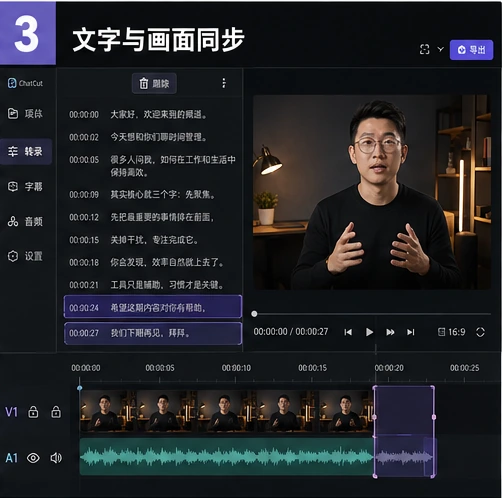This screenshot has height=498, width=502.
Task: Toggle the first lock on track V1
Action: (x=33, y=412)
